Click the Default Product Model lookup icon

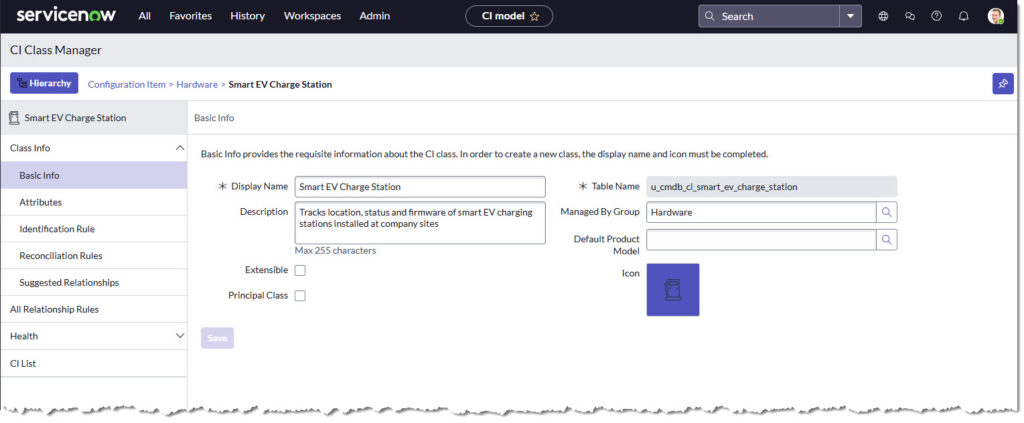click(x=887, y=239)
